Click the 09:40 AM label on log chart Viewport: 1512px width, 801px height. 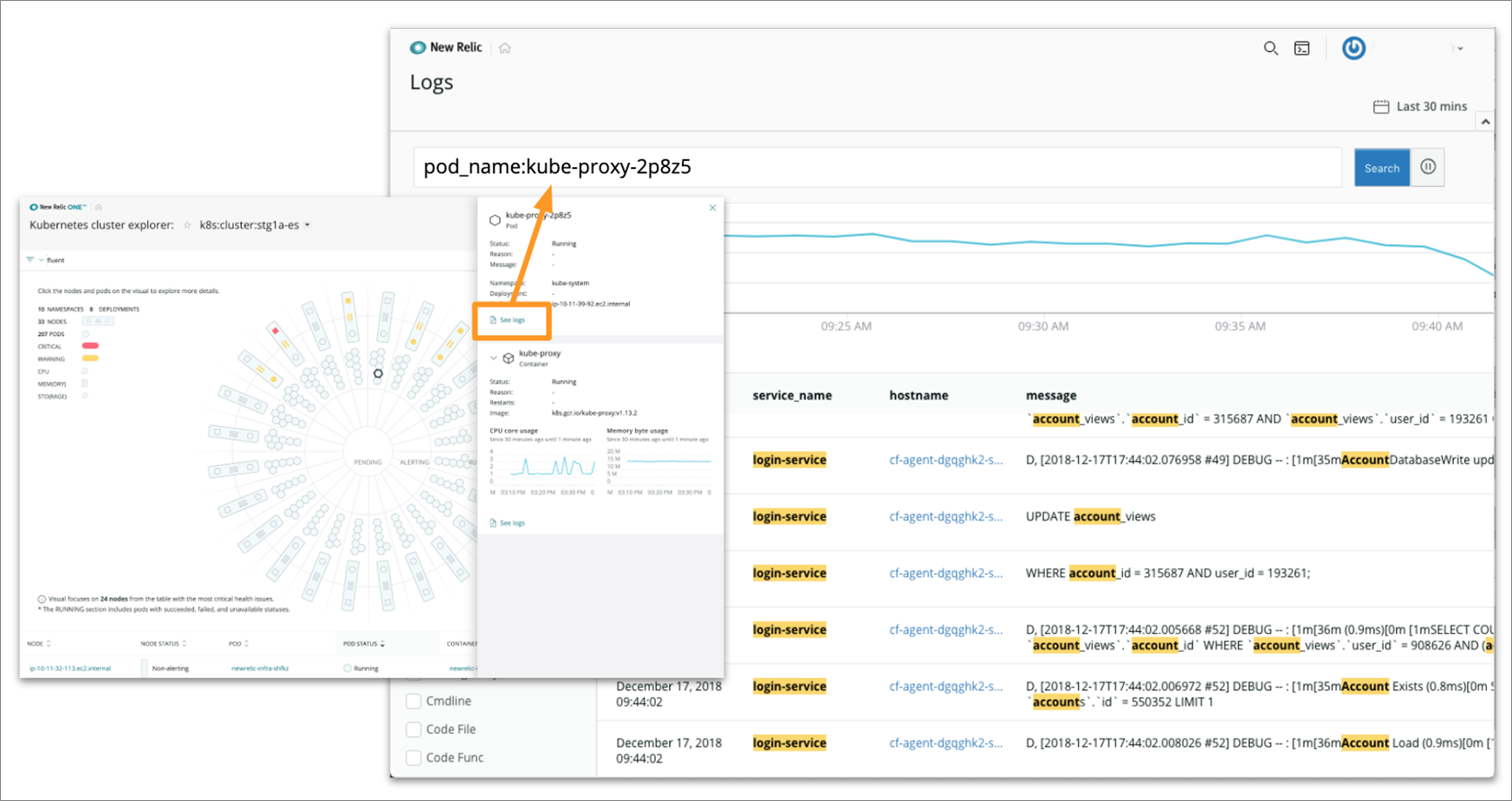click(x=1437, y=326)
